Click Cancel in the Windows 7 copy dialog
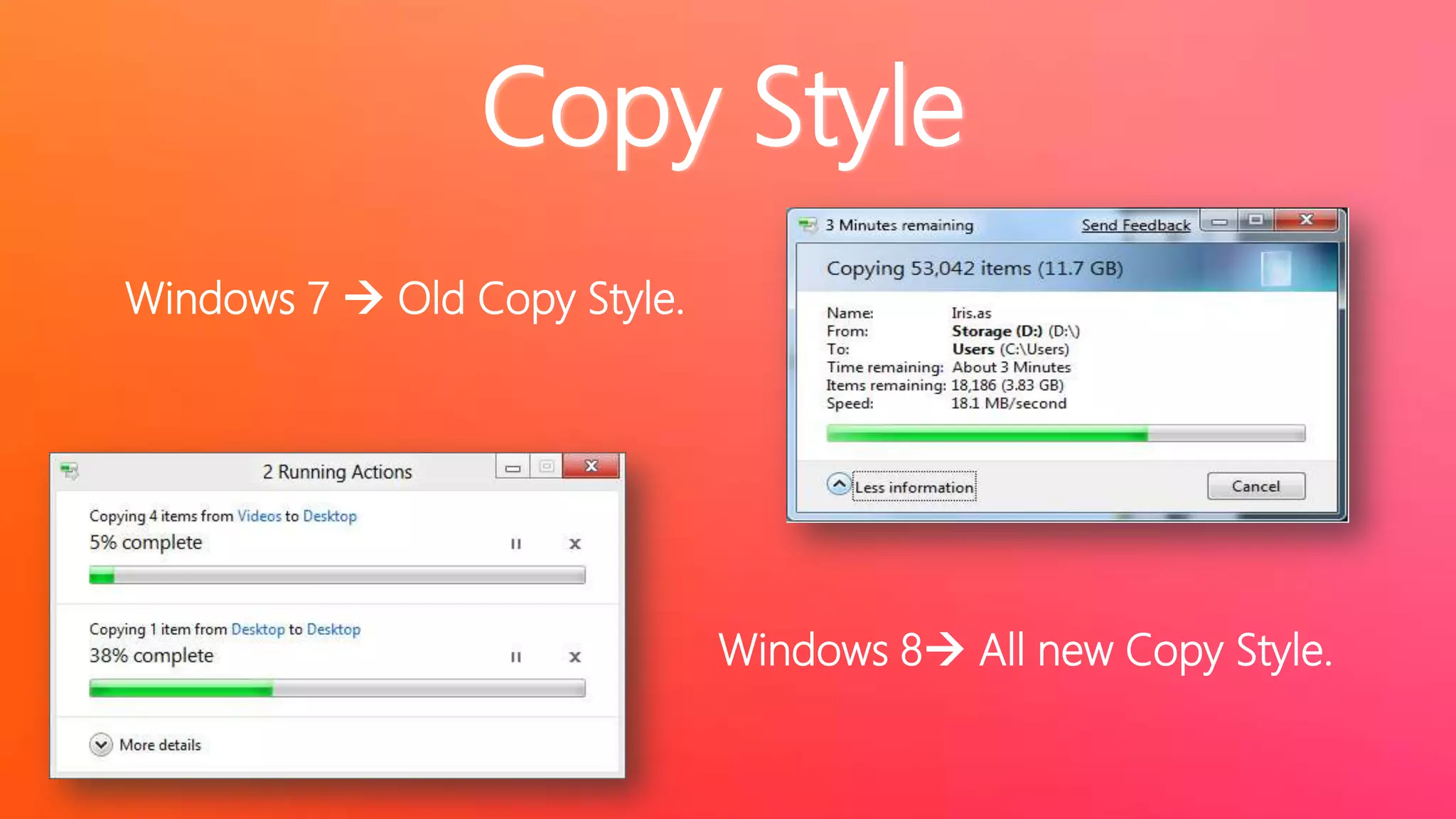 (x=1256, y=486)
